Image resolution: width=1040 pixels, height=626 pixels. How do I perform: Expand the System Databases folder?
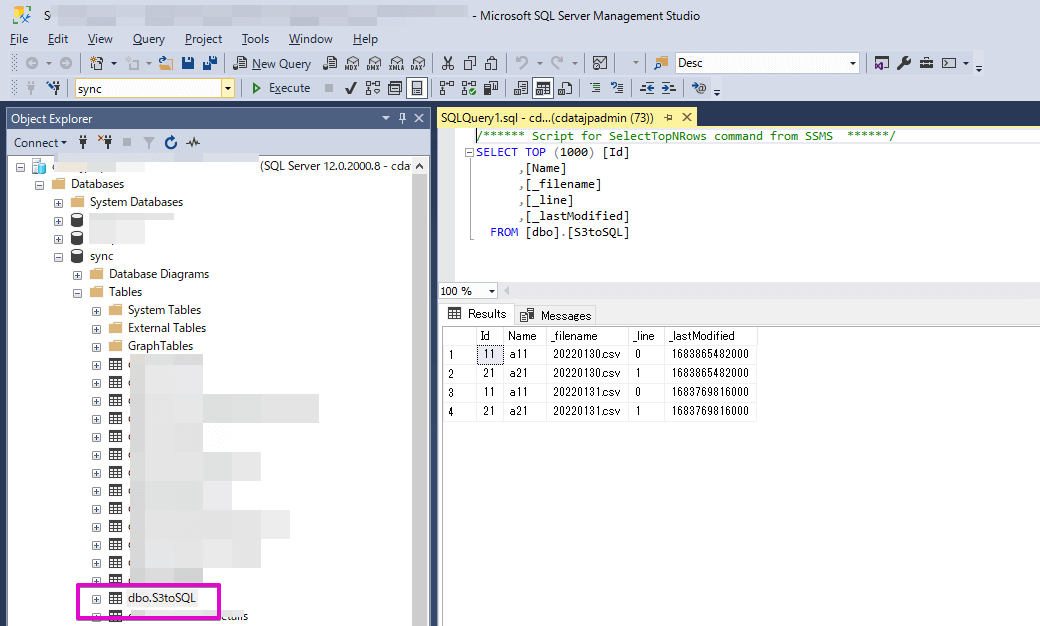point(58,203)
